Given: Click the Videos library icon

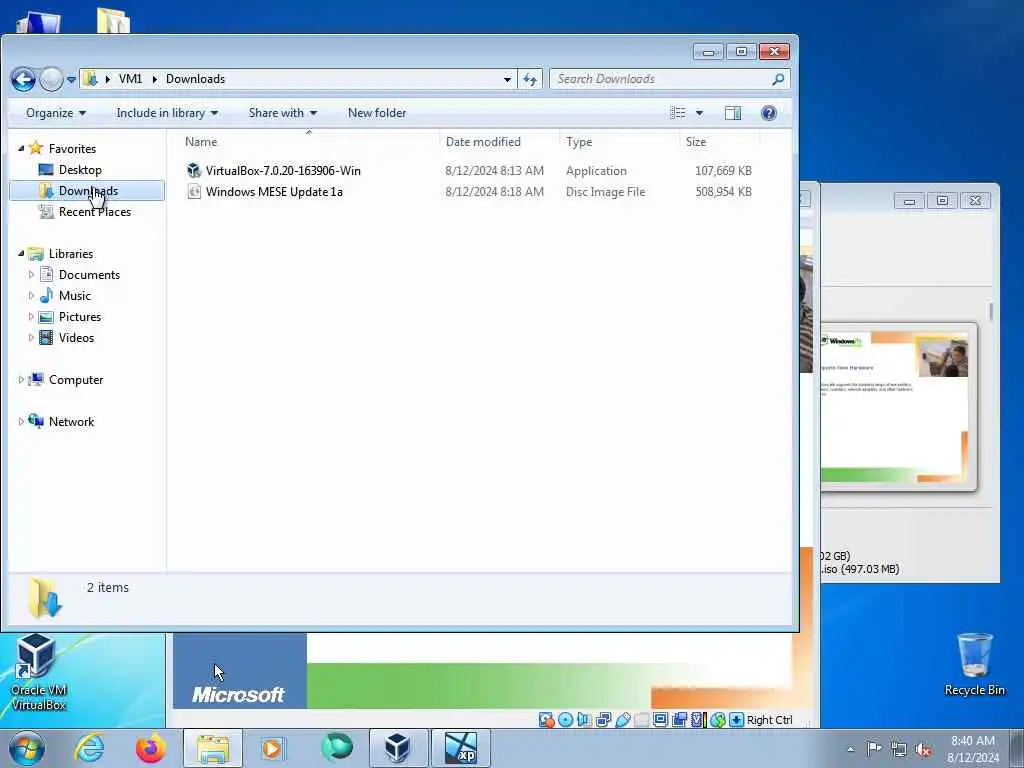Looking at the screenshot, I should pos(46,338).
